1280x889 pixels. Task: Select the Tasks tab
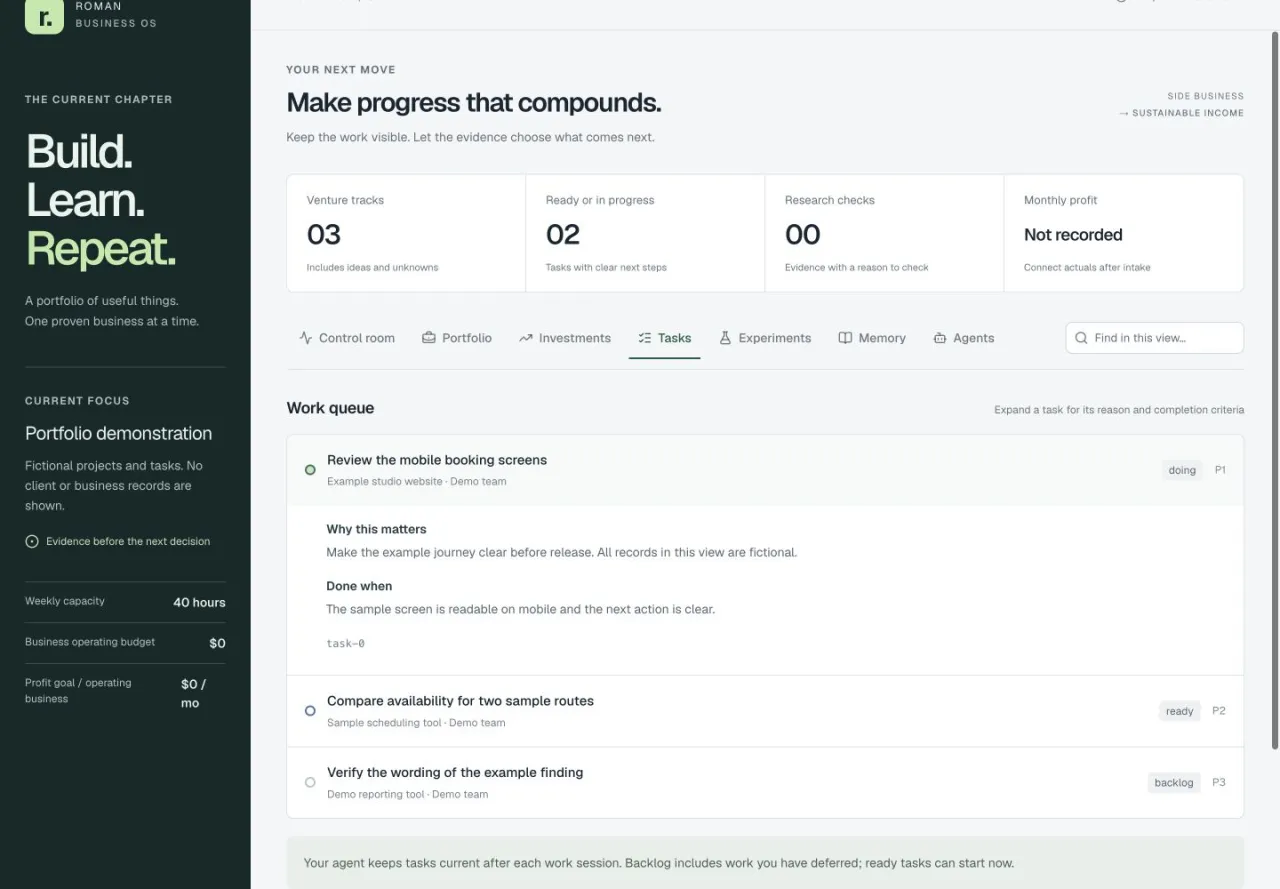click(x=665, y=338)
